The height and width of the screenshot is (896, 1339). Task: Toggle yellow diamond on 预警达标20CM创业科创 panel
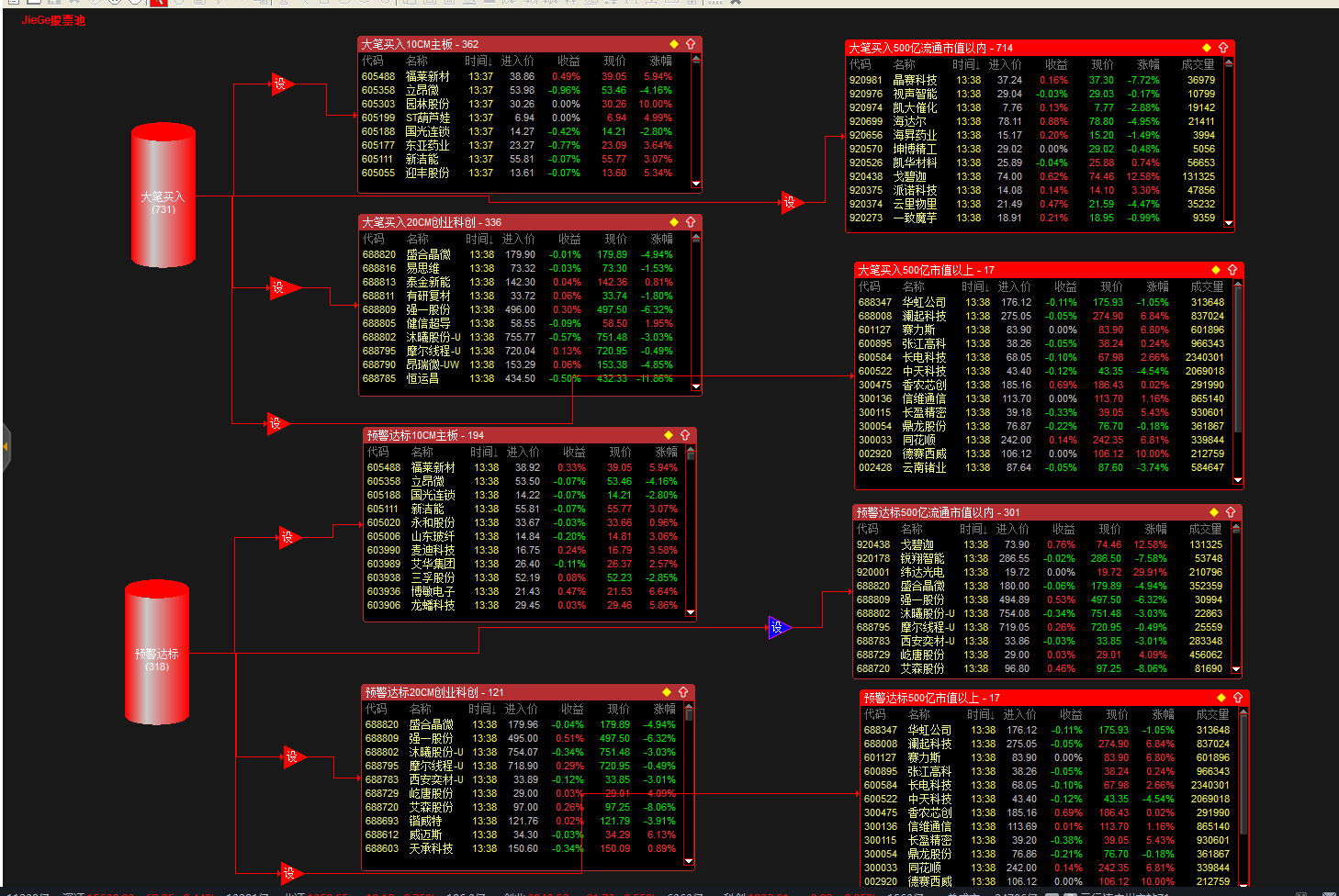(667, 692)
